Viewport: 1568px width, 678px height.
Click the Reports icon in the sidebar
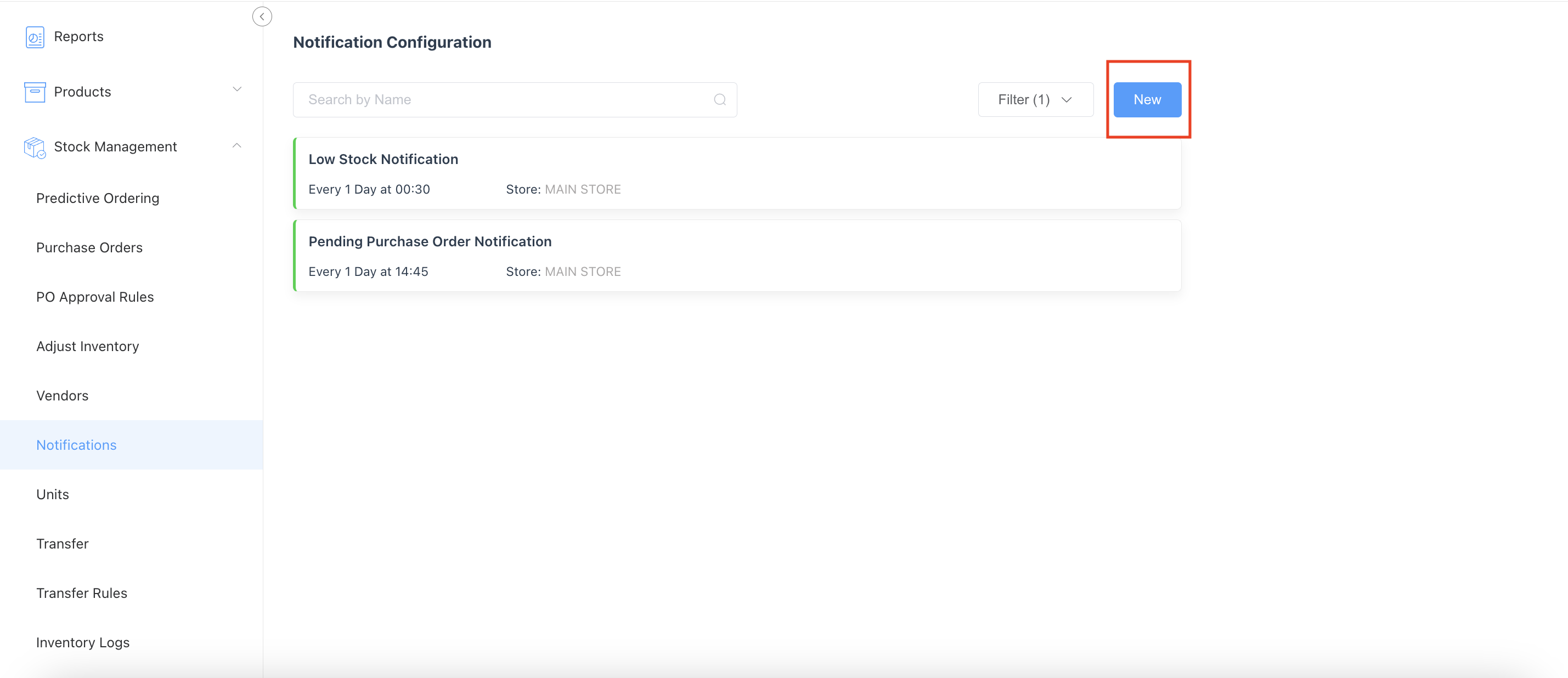point(34,37)
